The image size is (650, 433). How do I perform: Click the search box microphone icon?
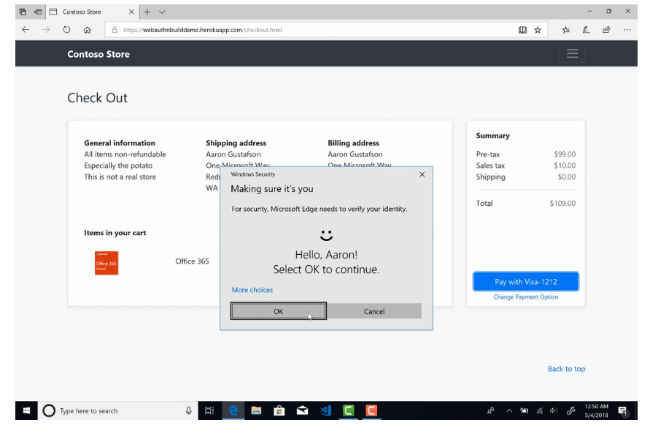click(189, 411)
